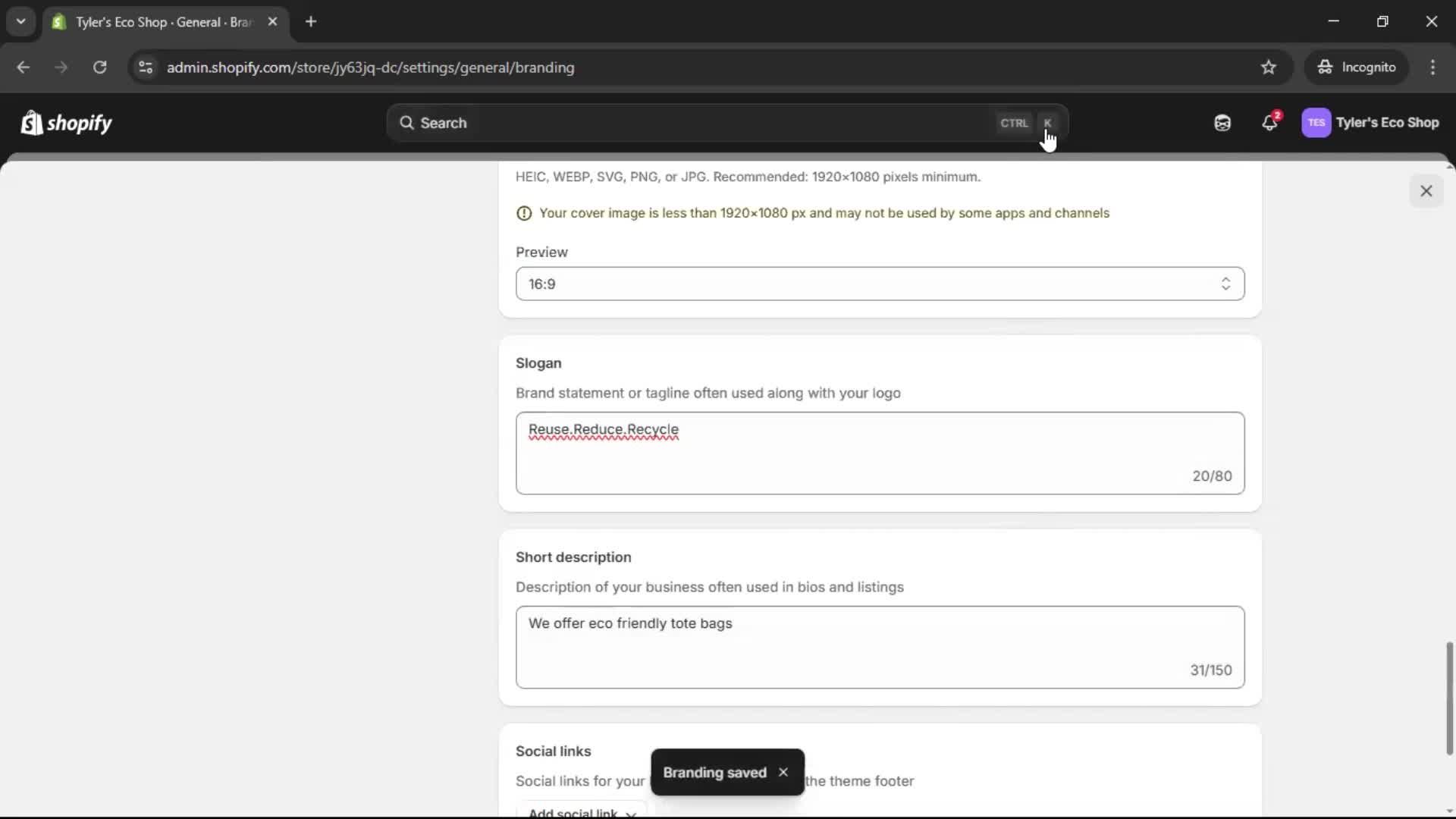The height and width of the screenshot is (819, 1456).
Task: Open a new browser tab
Action: click(x=311, y=21)
